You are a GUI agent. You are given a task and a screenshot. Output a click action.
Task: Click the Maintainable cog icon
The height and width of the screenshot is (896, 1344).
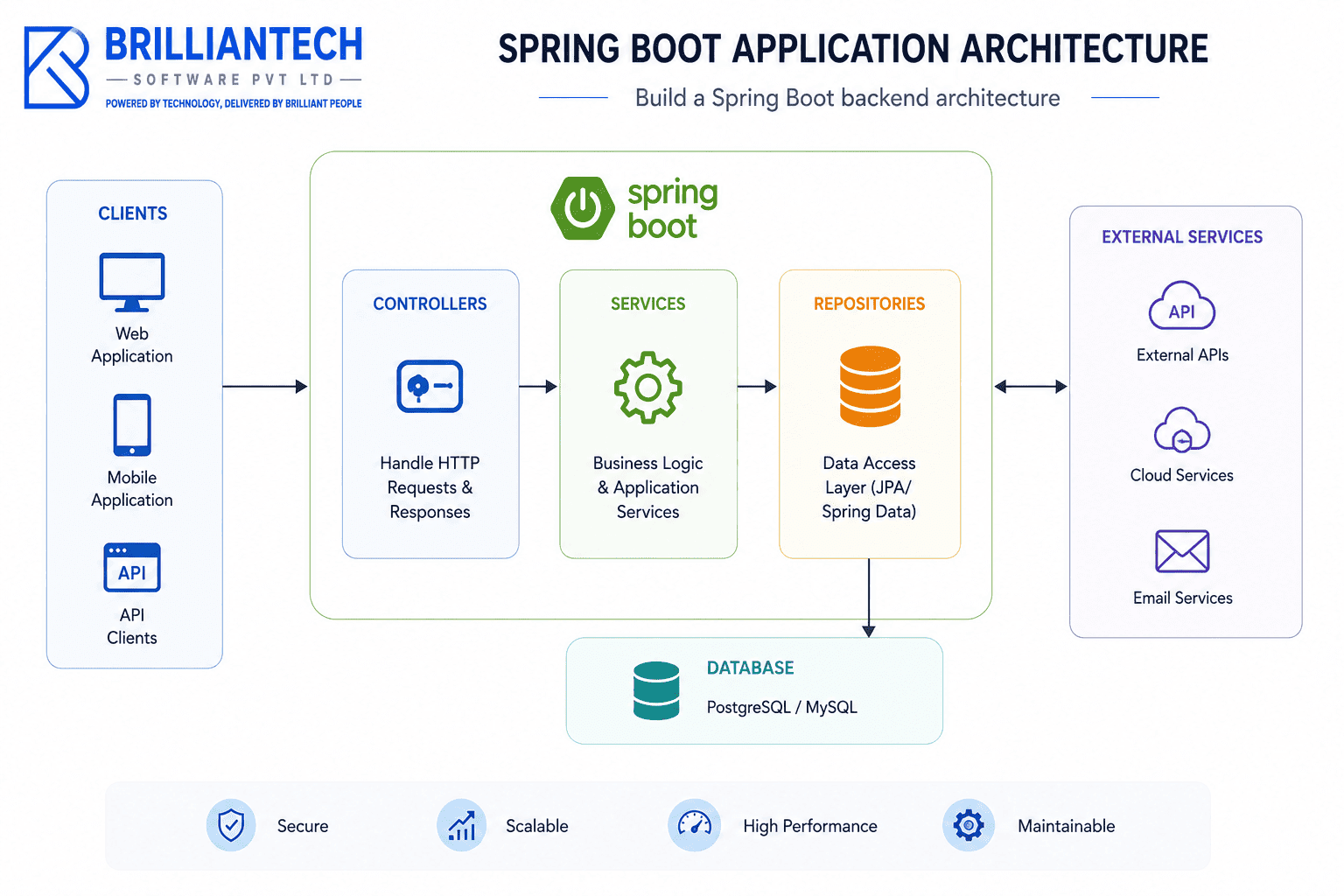pos(969,825)
